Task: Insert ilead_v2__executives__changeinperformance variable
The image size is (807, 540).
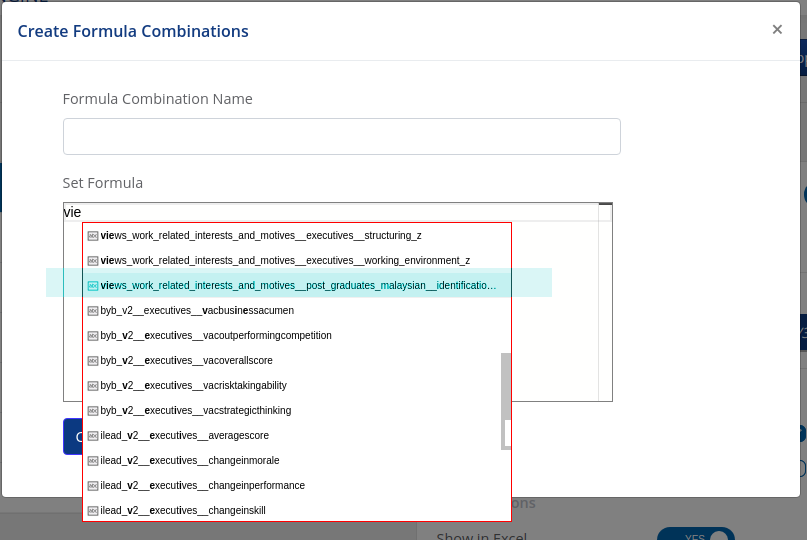Action: point(297,485)
